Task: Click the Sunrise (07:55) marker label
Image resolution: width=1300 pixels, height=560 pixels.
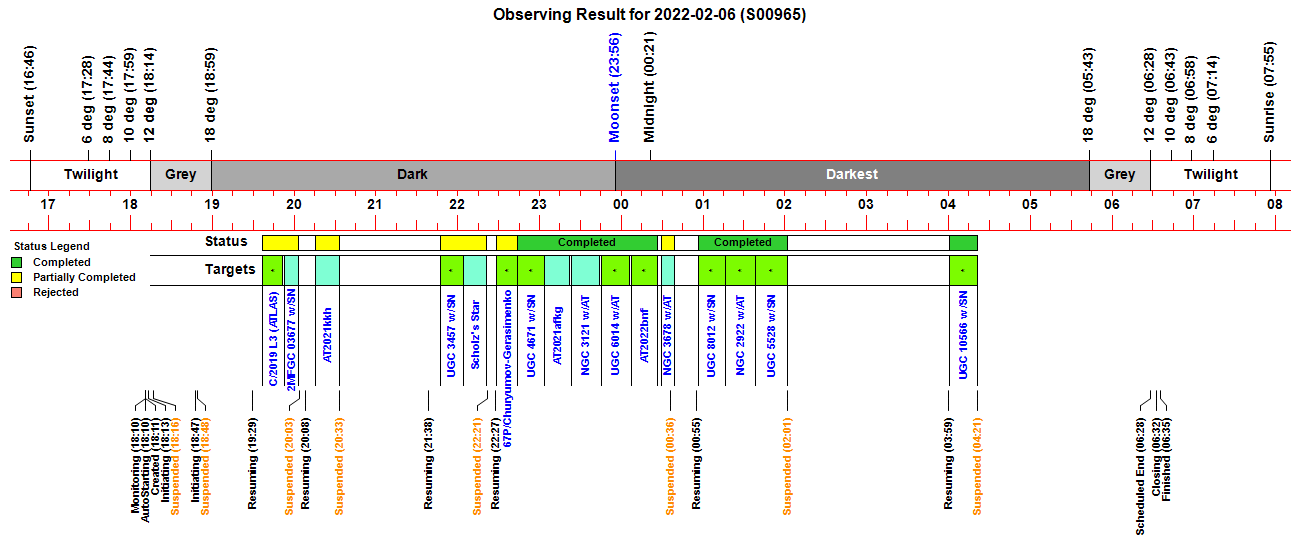Action: [x=1270, y=92]
